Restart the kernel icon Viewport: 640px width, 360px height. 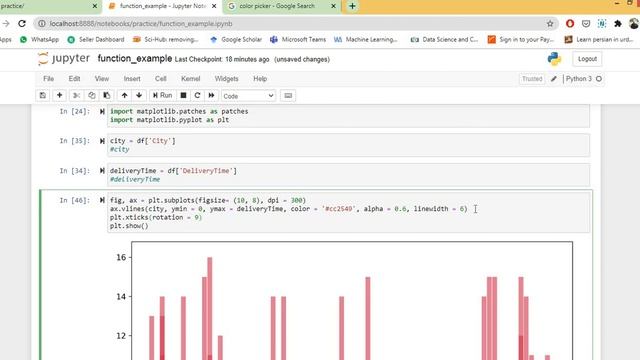198,96
